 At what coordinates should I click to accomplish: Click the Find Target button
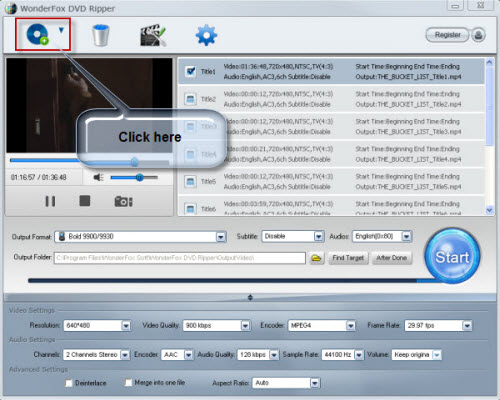click(348, 258)
